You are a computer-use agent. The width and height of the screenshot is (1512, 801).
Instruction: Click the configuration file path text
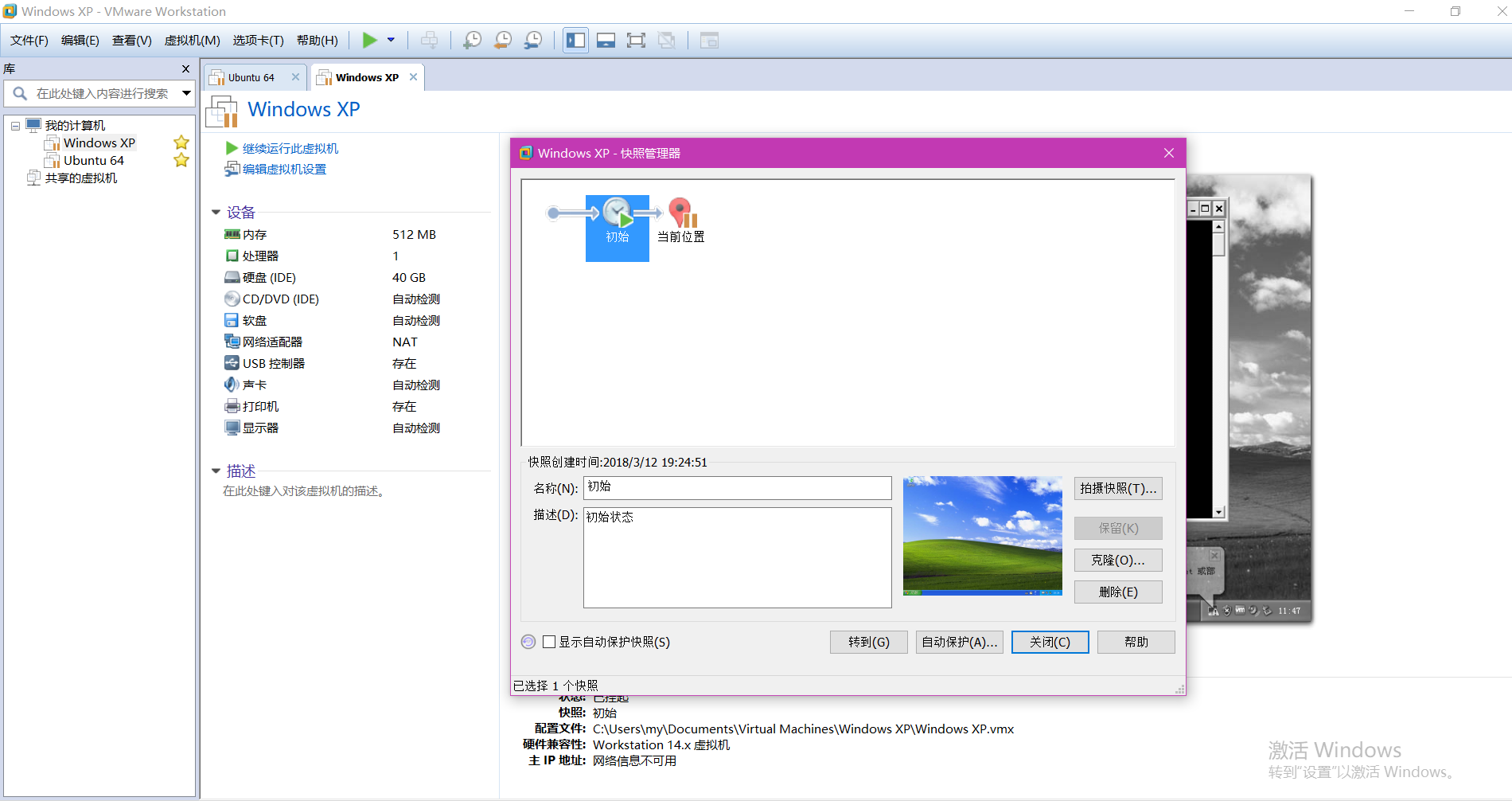pyautogui.click(x=803, y=729)
